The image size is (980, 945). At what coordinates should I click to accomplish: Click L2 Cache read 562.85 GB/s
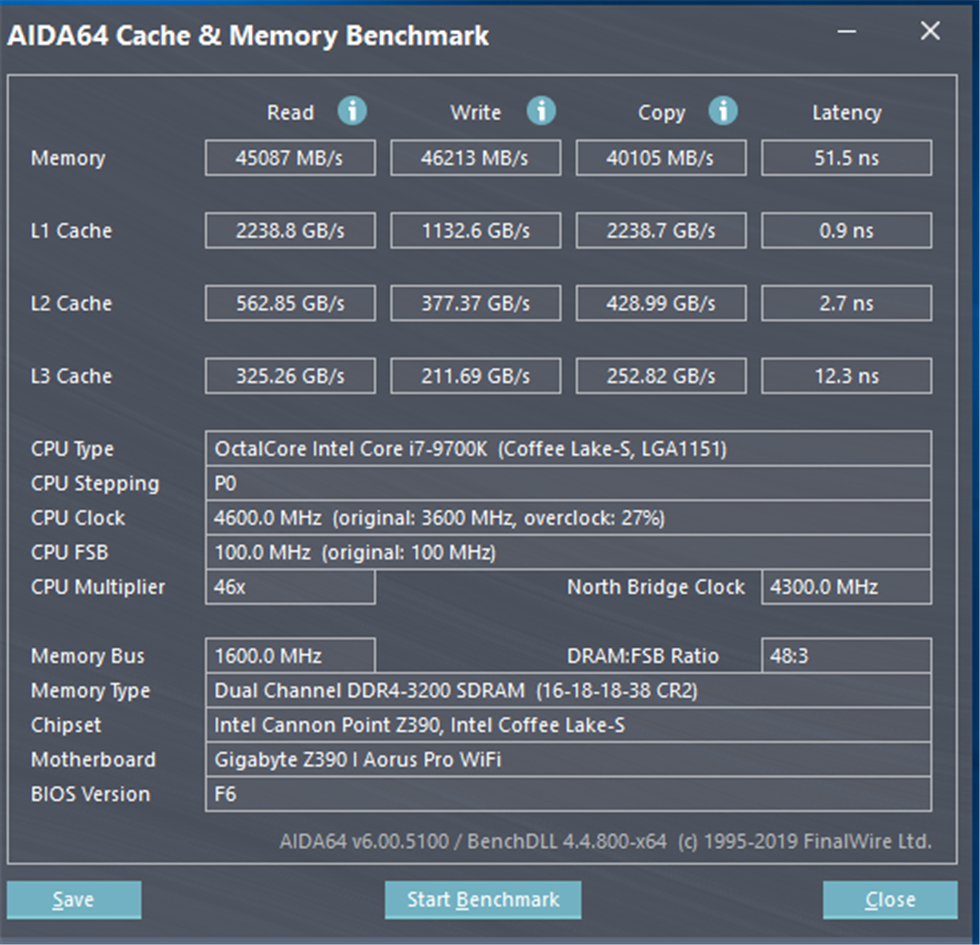click(x=290, y=303)
